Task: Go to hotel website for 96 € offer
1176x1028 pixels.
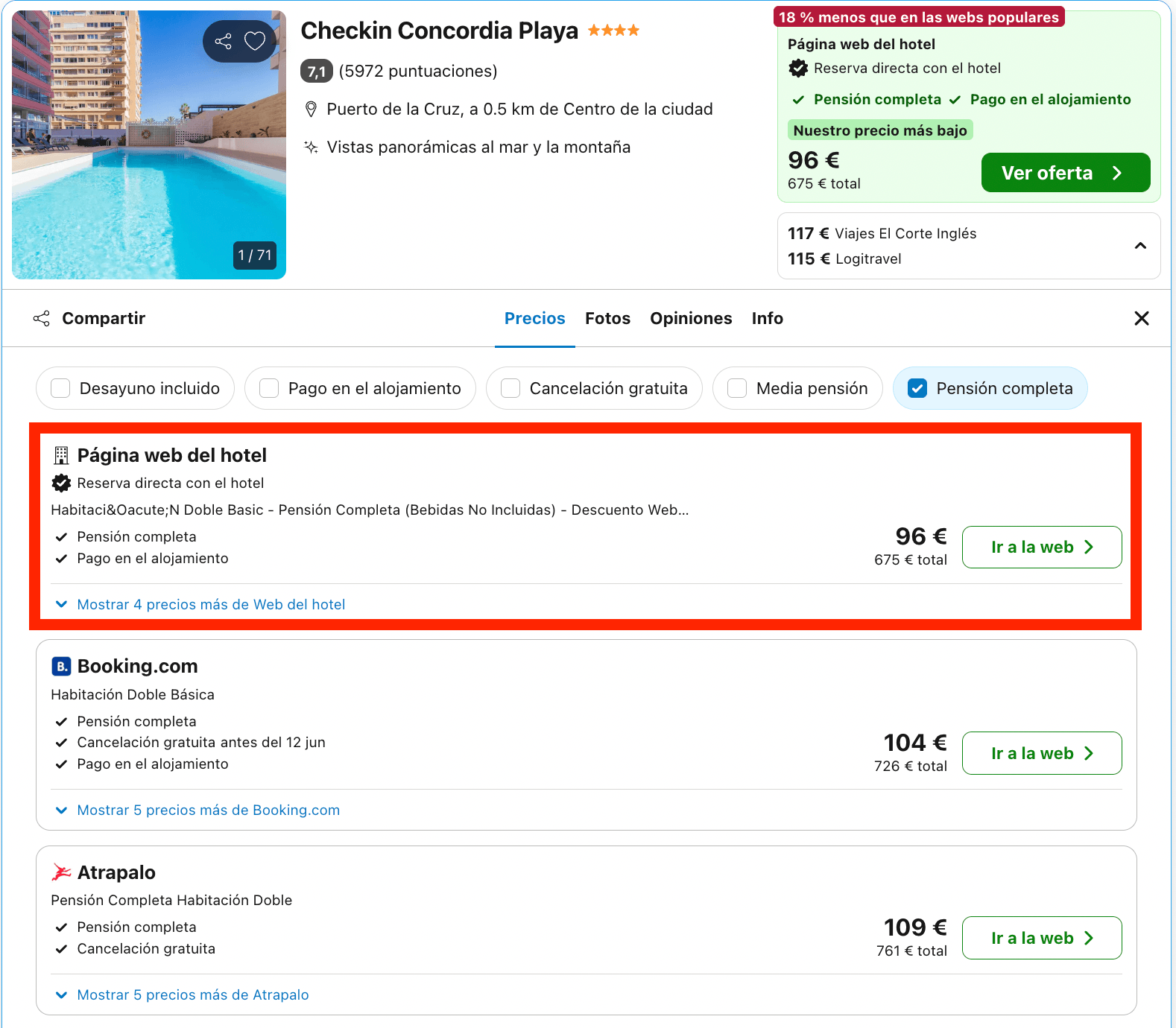Action: tap(1042, 548)
